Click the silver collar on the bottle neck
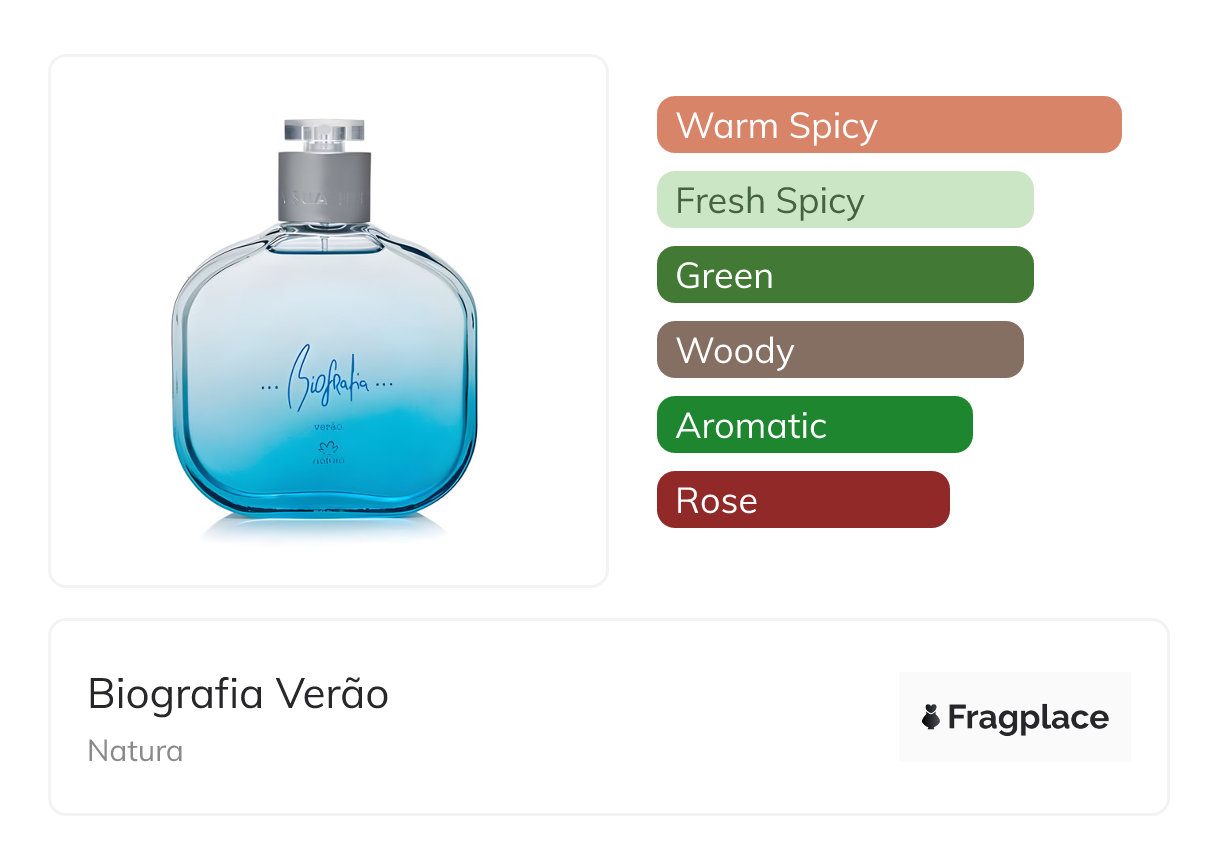This screenshot has width=1218, height=864. click(325, 187)
